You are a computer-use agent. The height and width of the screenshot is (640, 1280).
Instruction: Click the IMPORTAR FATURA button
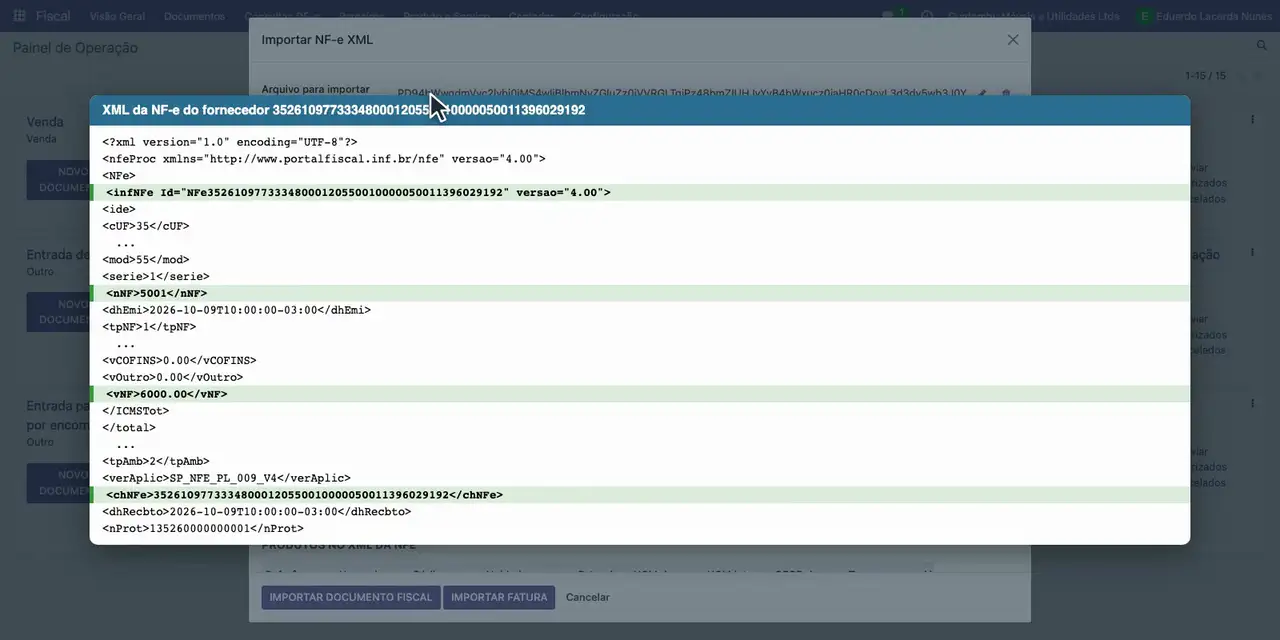(x=499, y=597)
